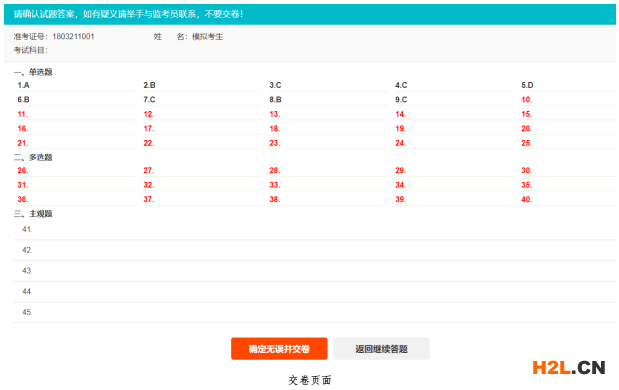Screen dimensions: 619x390
Task: Click the teal confirmation notice banner text
Action: (128, 14)
